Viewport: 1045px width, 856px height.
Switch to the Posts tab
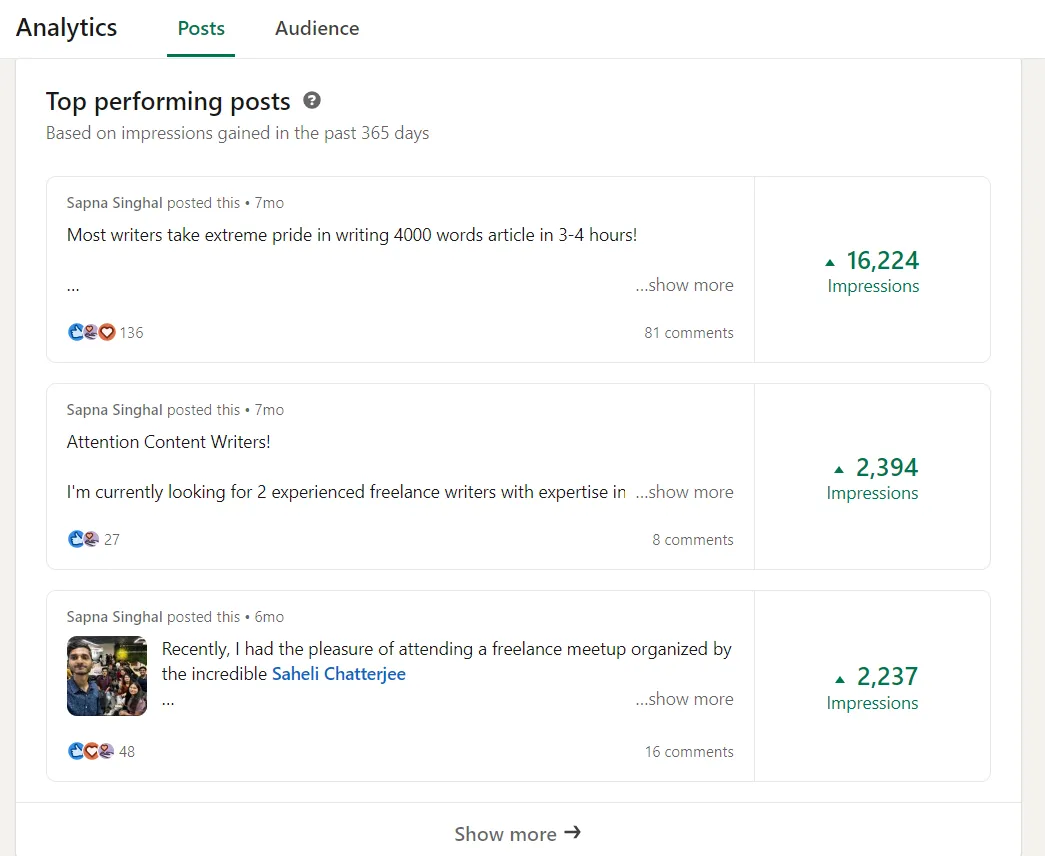tap(201, 29)
